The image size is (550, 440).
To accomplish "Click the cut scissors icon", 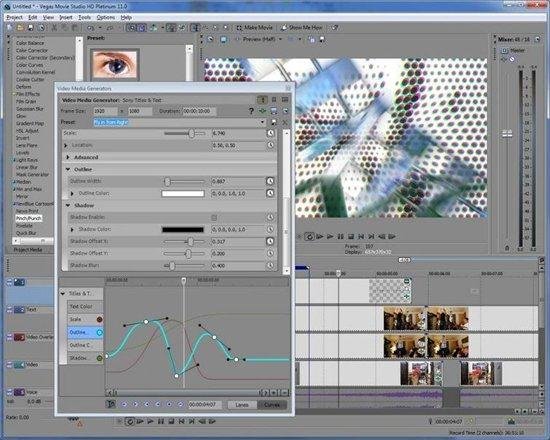I will pyautogui.click(x=54, y=28).
